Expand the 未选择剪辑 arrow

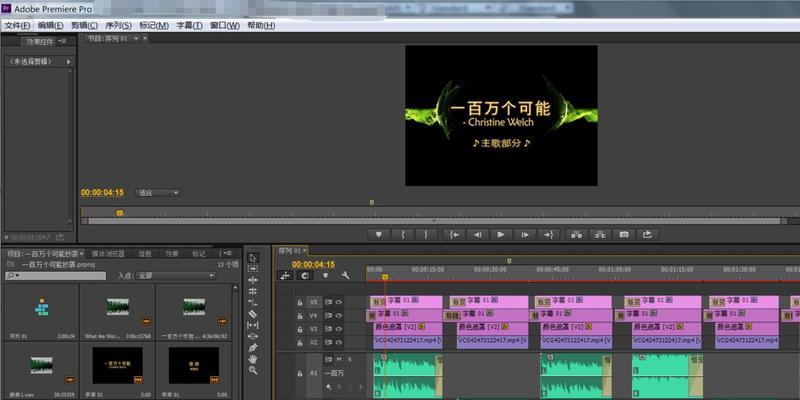click(68, 61)
